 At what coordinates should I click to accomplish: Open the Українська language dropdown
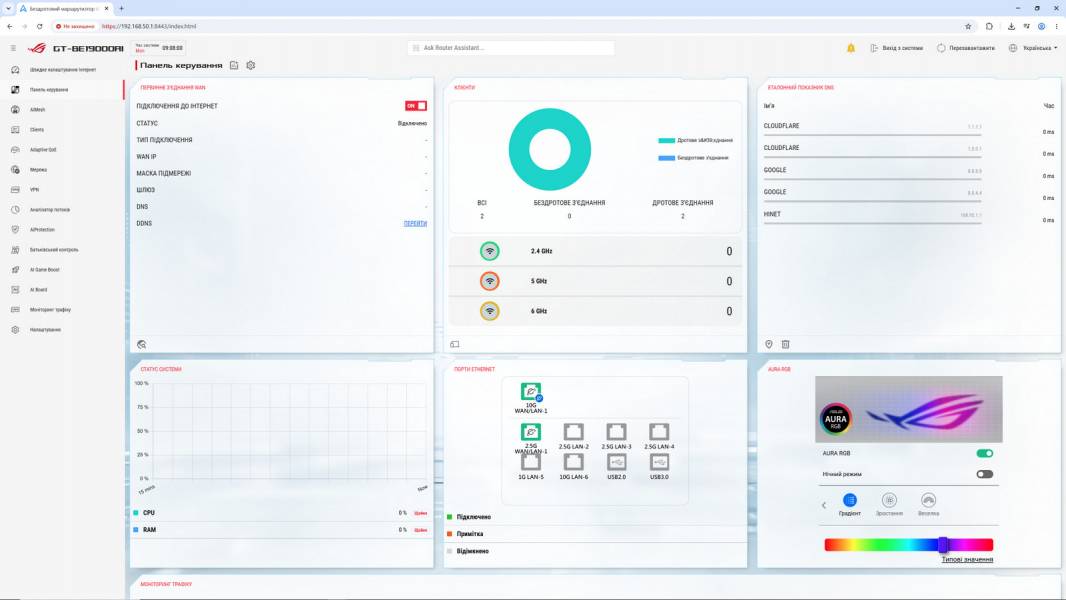pos(1033,48)
